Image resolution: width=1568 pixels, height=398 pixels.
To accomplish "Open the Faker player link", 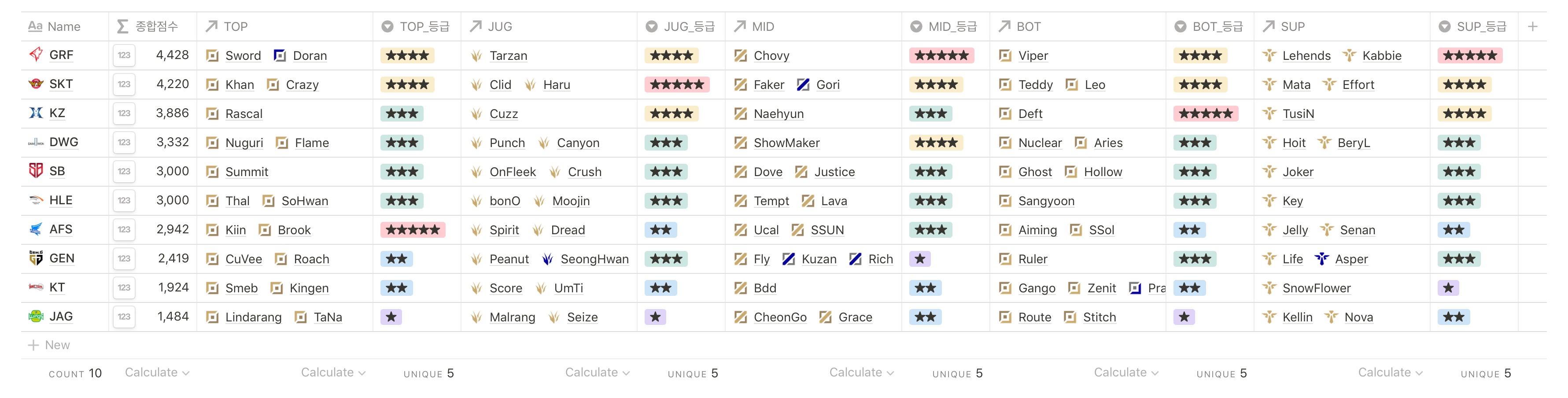I will click(768, 85).
